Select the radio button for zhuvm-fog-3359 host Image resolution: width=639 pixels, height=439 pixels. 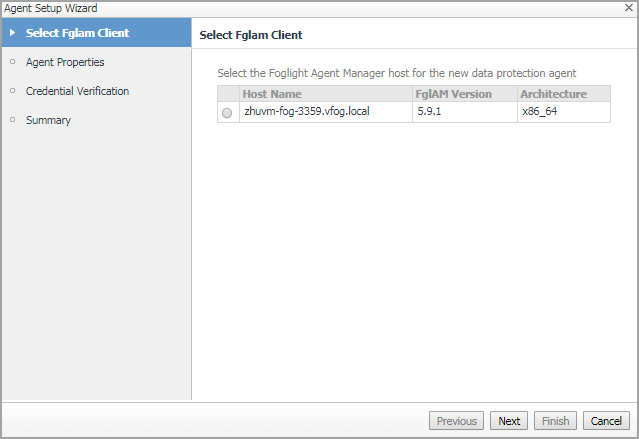click(227, 113)
